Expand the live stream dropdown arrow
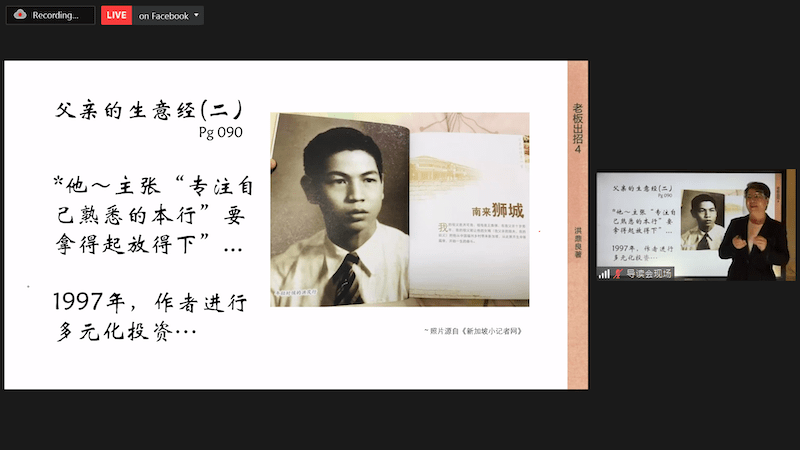Image resolution: width=800 pixels, height=450 pixels. coord(196,15)
